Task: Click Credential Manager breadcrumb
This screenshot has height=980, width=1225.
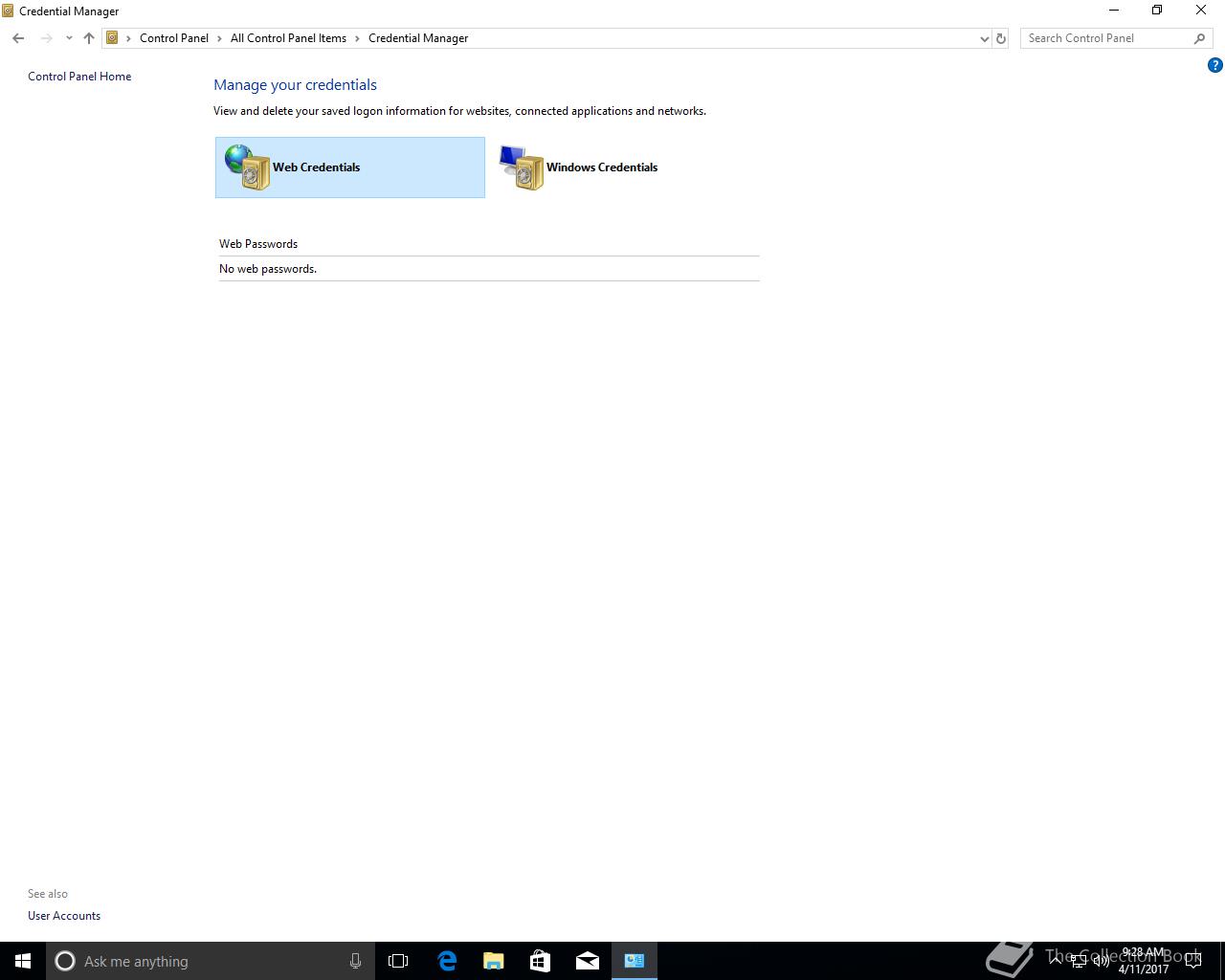Action: [418, 38]
